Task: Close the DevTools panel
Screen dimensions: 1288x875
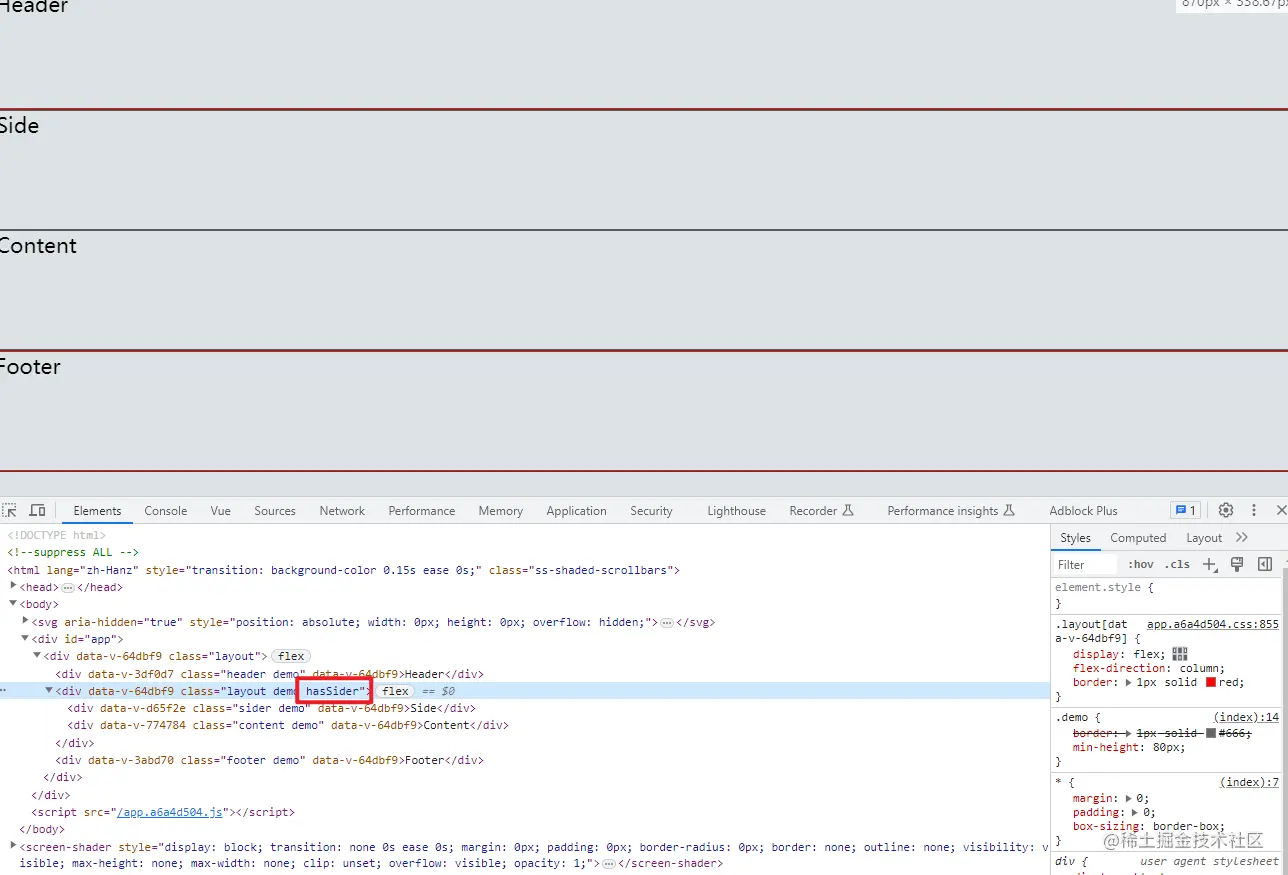Action: pyautogui.click(x=1281, y=510)
